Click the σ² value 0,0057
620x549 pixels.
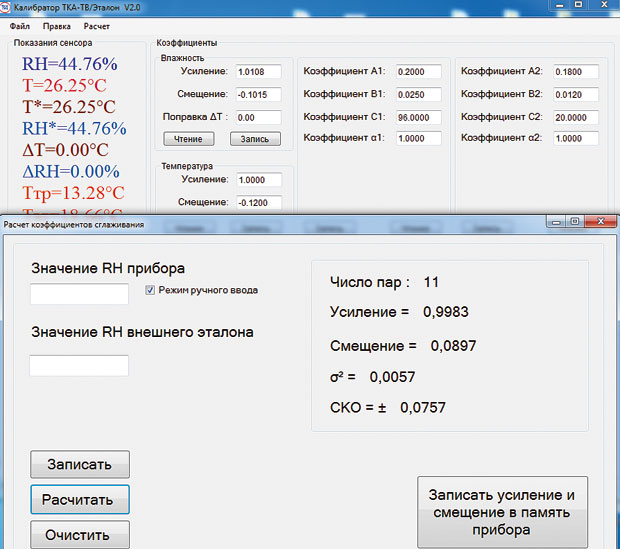(x=392, y=377)
